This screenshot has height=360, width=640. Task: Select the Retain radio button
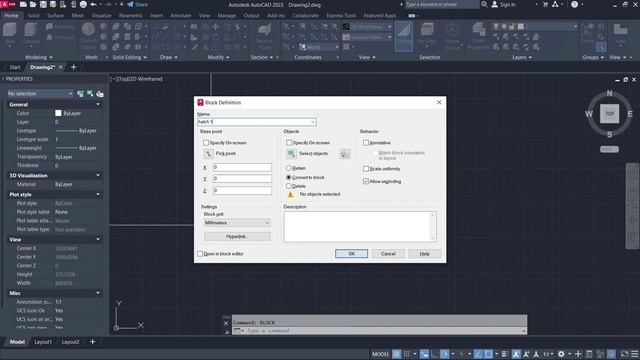[289, 168]
